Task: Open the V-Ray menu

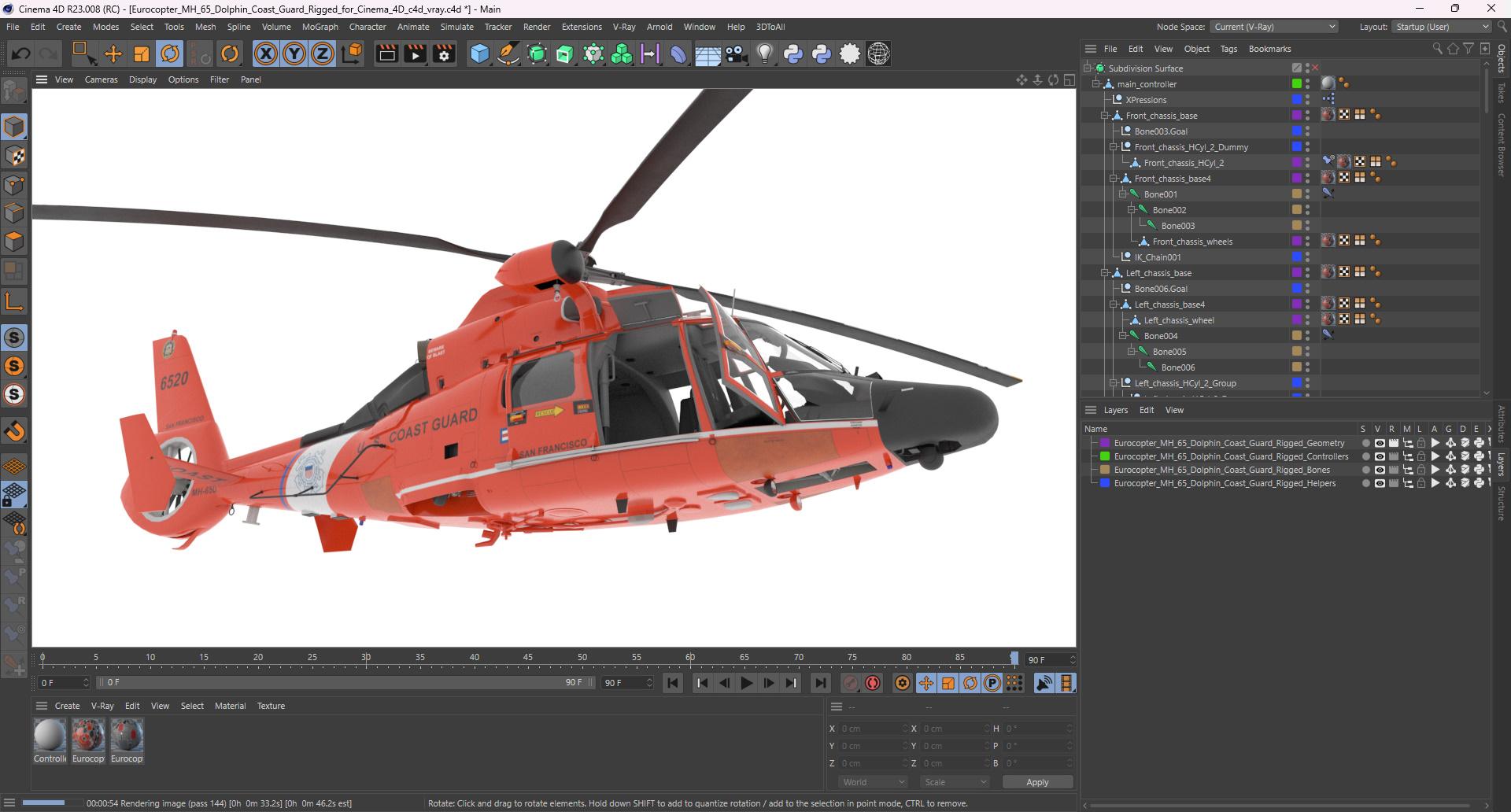Action: pyautogui.click(x=624, y=27)
